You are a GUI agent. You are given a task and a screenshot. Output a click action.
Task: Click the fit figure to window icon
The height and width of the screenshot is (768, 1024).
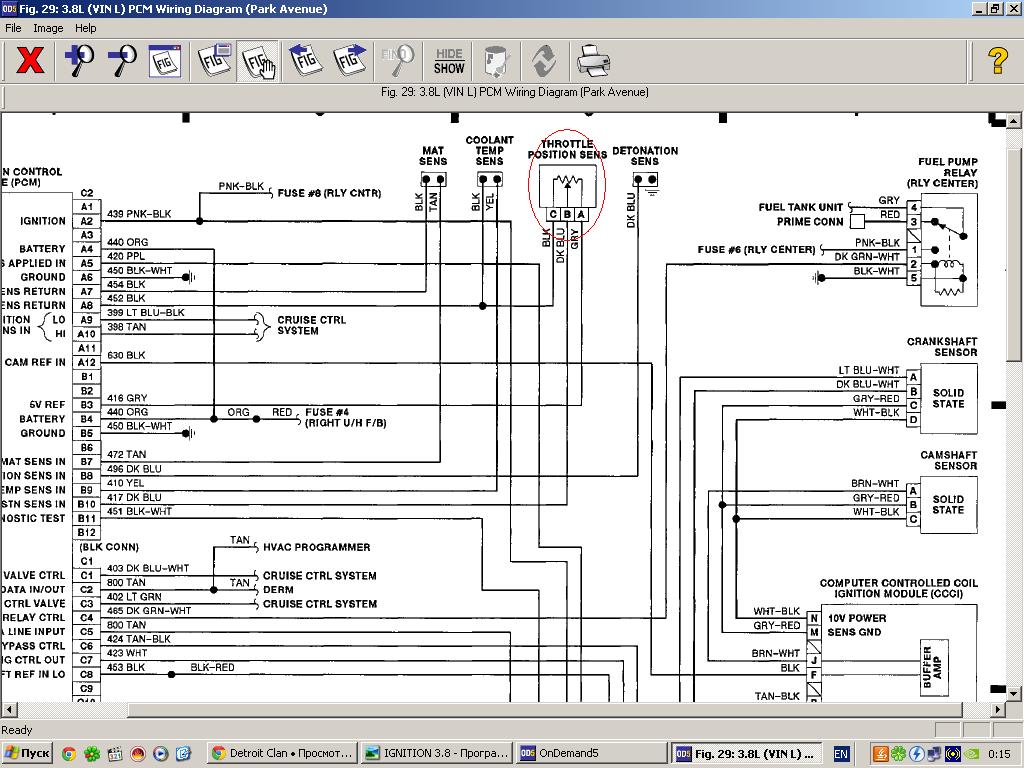pyautogui.click(x=165, y=61)
